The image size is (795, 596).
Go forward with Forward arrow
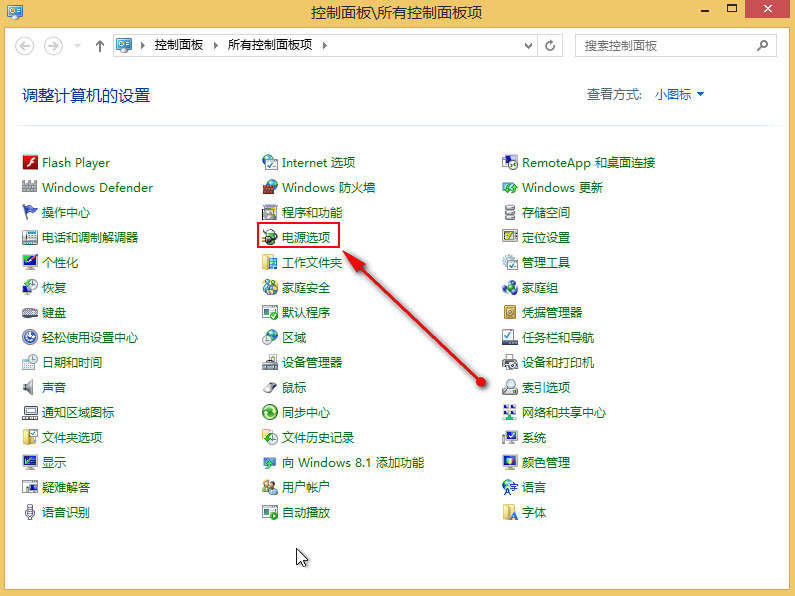pos(53,46)
